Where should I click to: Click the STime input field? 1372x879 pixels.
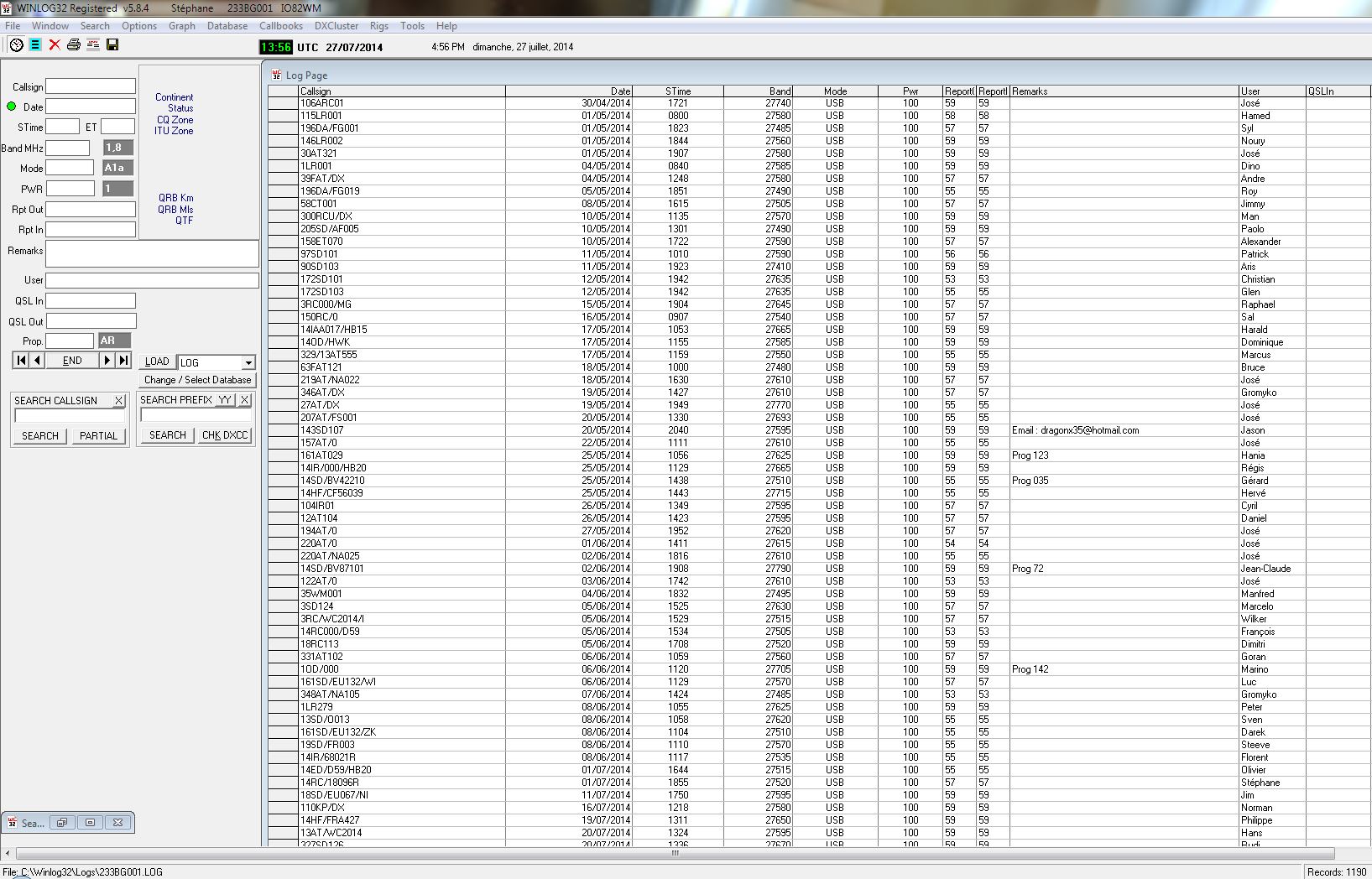click(x=62, y=127)
